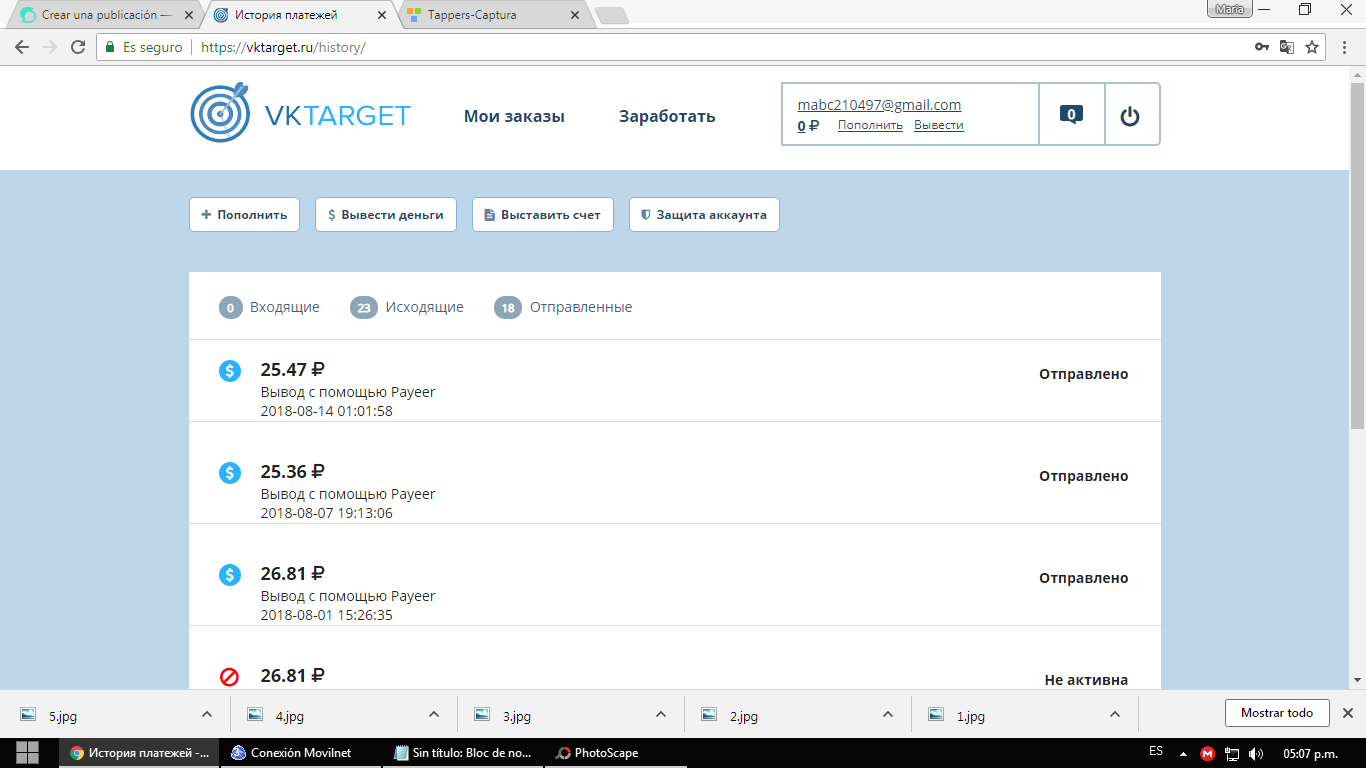This screenshot has height=768, width=1366.
Task: Expand the 5.jpg download options chevron
Action: pyautogui.click(x=207, y=714)
